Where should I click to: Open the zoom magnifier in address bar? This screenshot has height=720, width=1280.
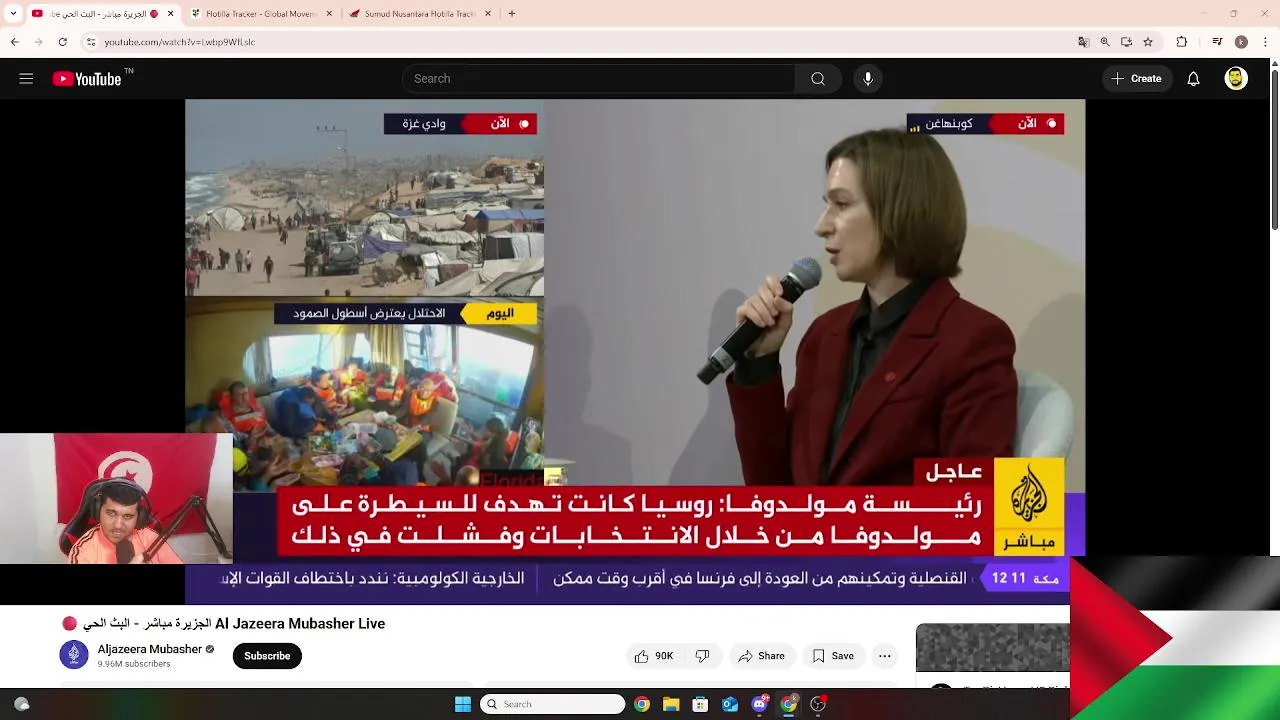click(1105, 42)
